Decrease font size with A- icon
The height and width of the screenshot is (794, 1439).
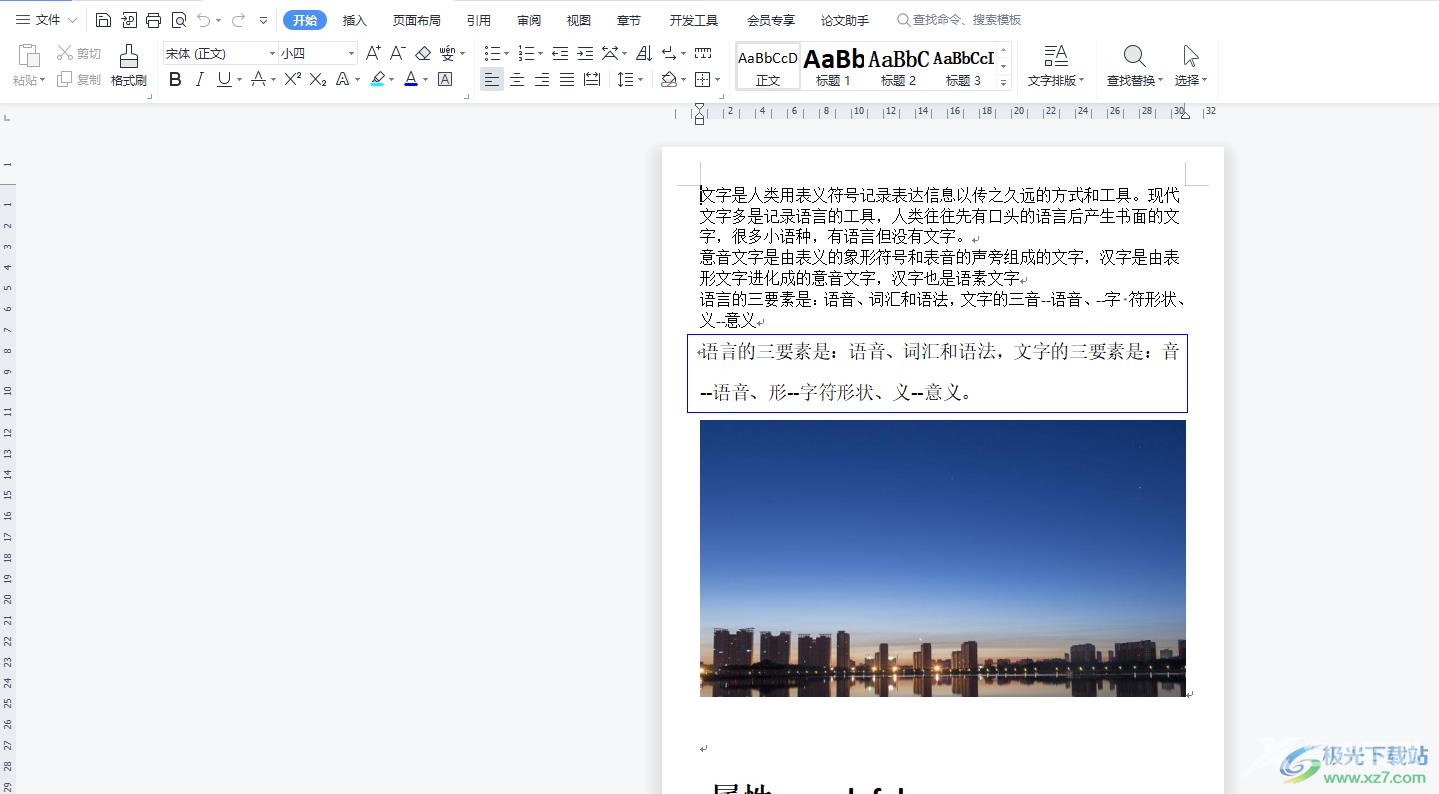397,53
